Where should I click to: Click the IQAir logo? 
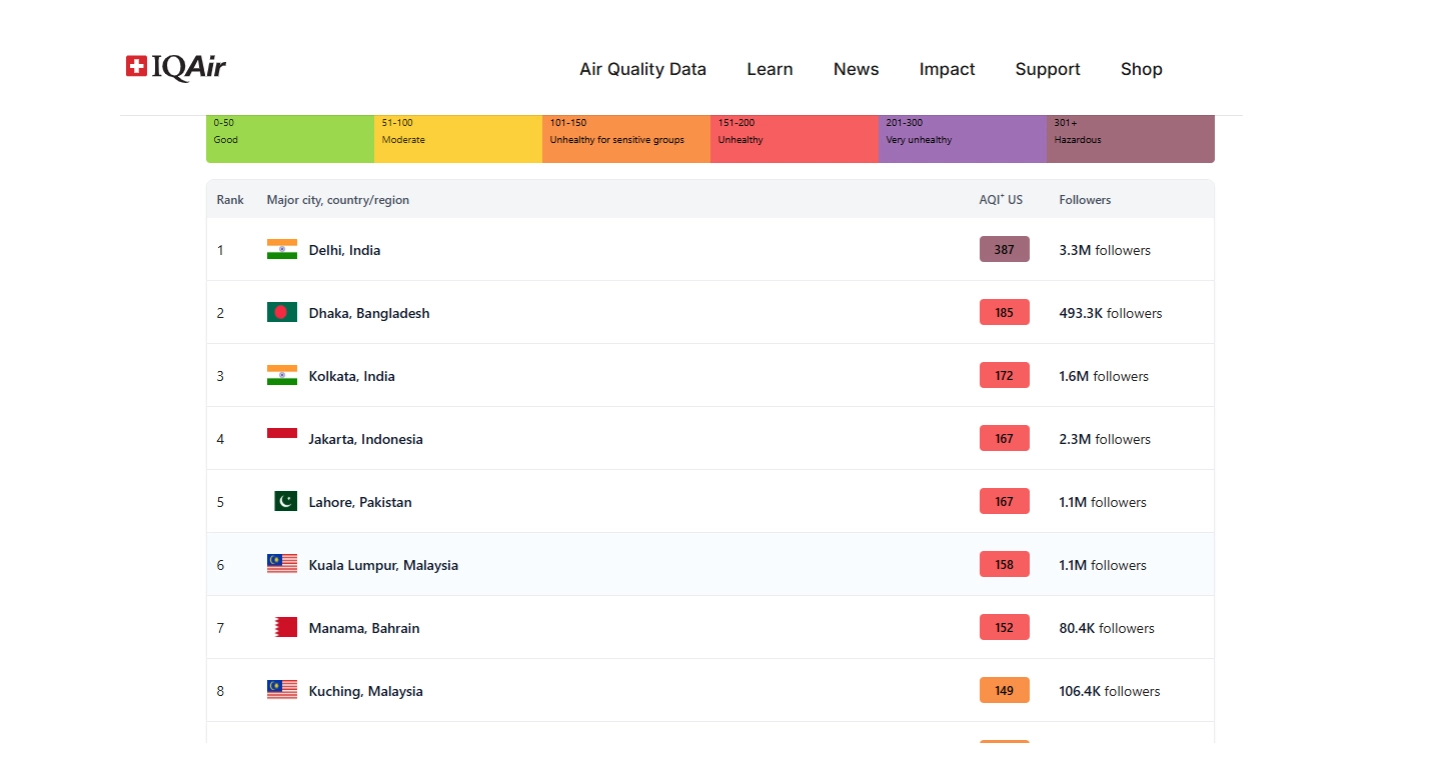tap(176, 67)
